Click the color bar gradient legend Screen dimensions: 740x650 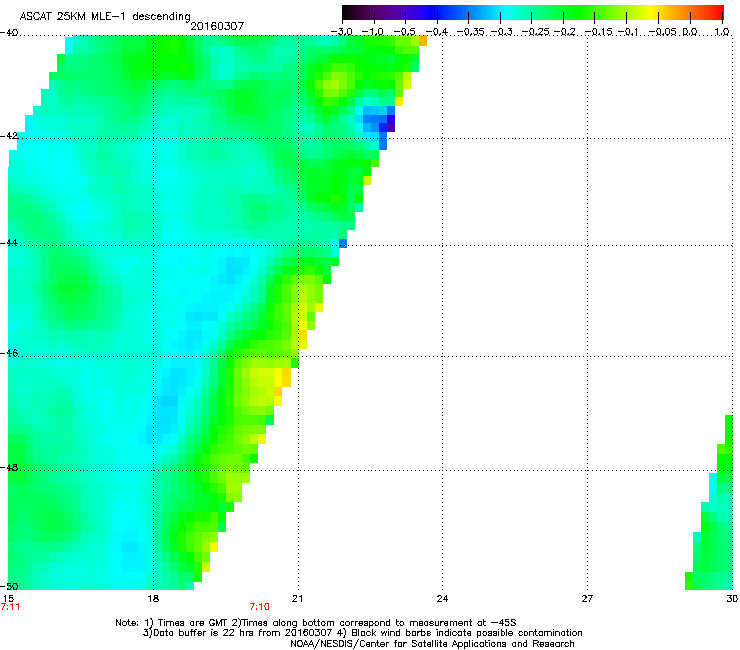point(532,12)
